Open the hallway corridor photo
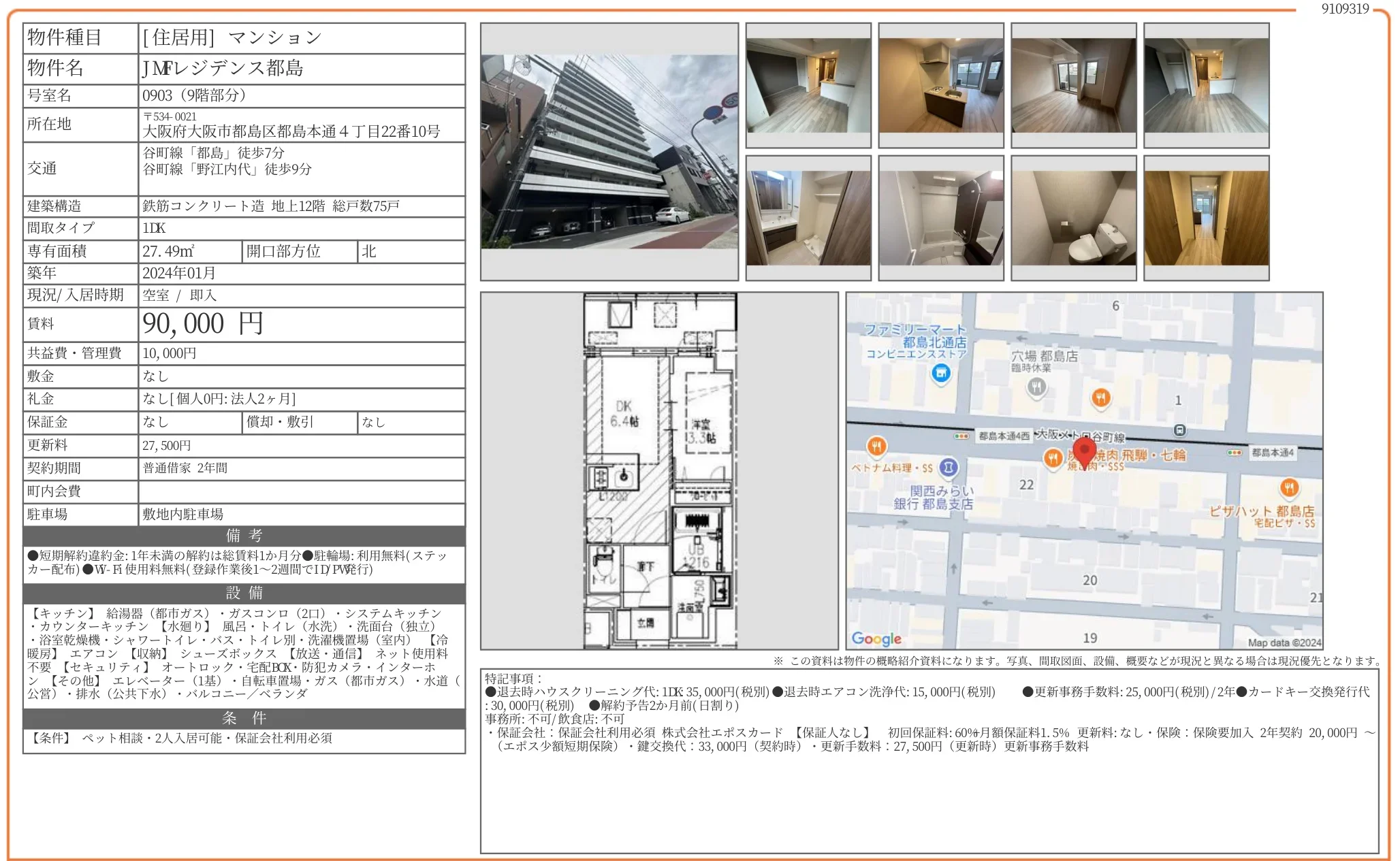The height and width of the screenshot is (861, 1400). click(x=1206, y=218)
